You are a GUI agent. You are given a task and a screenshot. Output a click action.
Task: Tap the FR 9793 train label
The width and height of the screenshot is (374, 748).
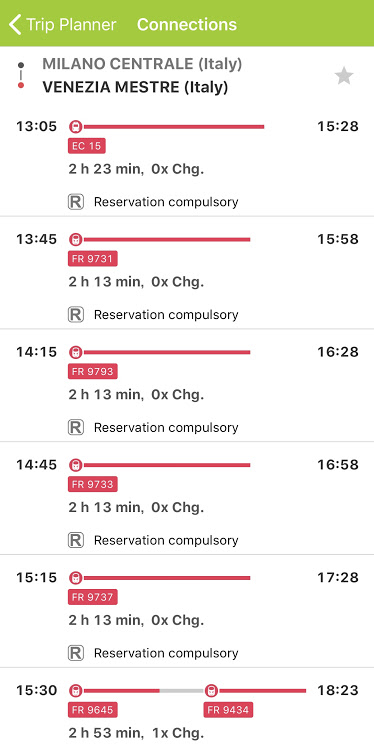pyautogui.click(x=93, y=371)
